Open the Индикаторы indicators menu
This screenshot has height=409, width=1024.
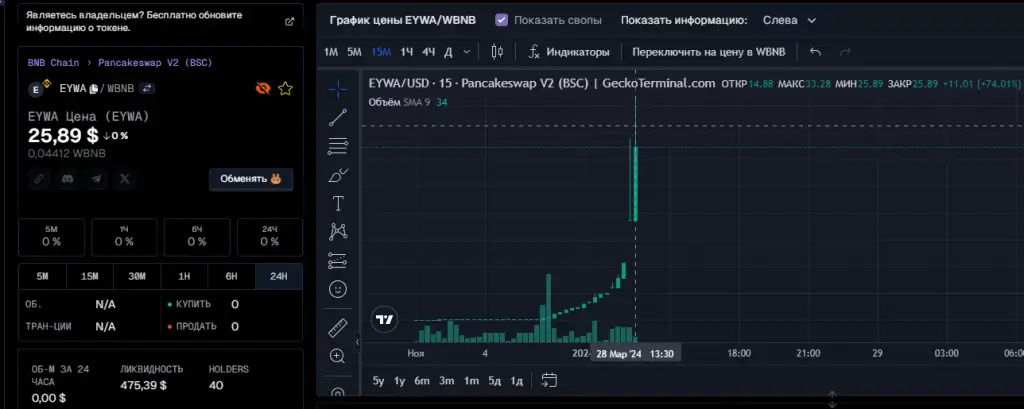[568, 52]
